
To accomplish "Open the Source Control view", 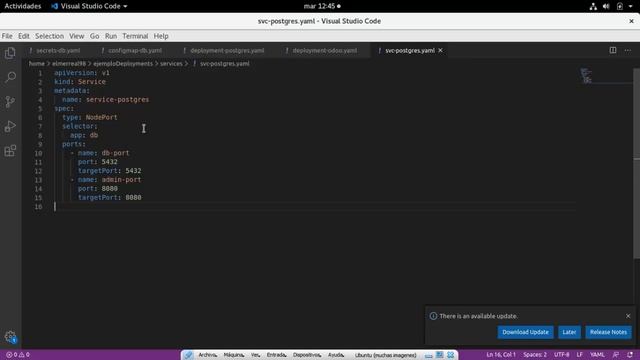I will tap(10, 102).
